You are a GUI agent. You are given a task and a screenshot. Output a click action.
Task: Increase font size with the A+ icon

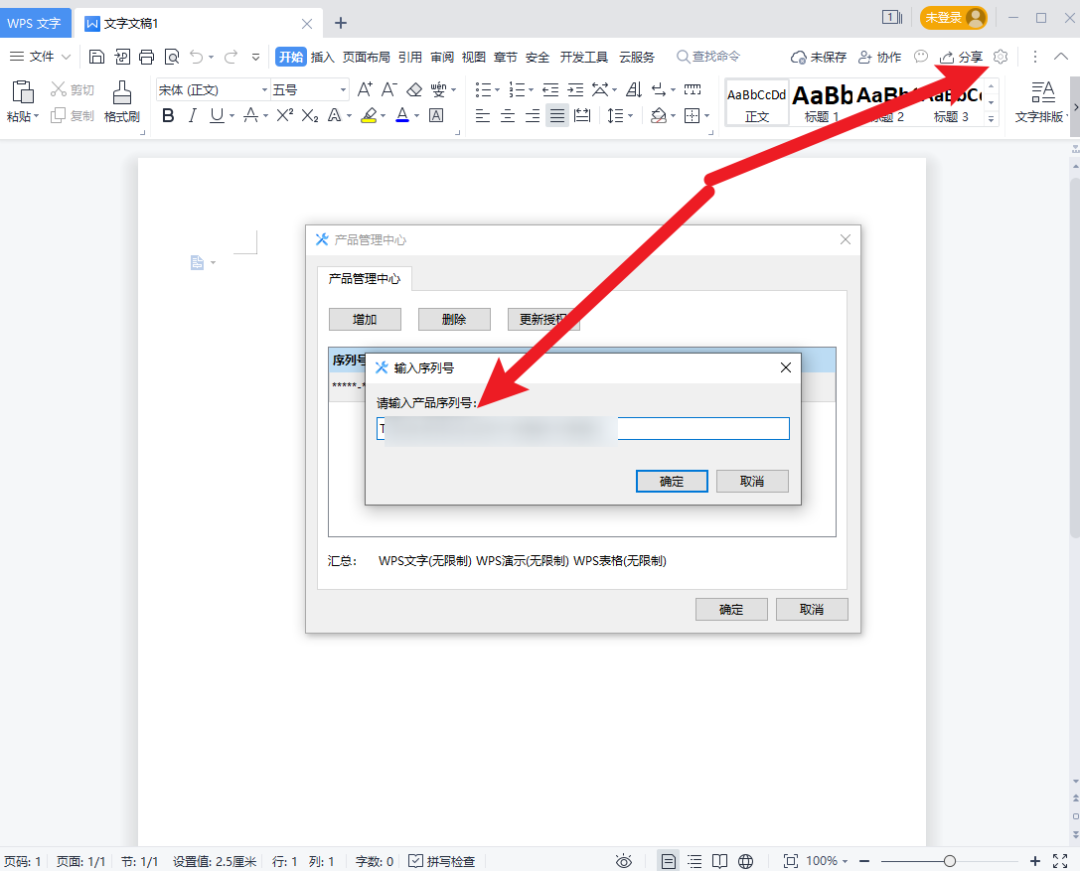point(364,90)
